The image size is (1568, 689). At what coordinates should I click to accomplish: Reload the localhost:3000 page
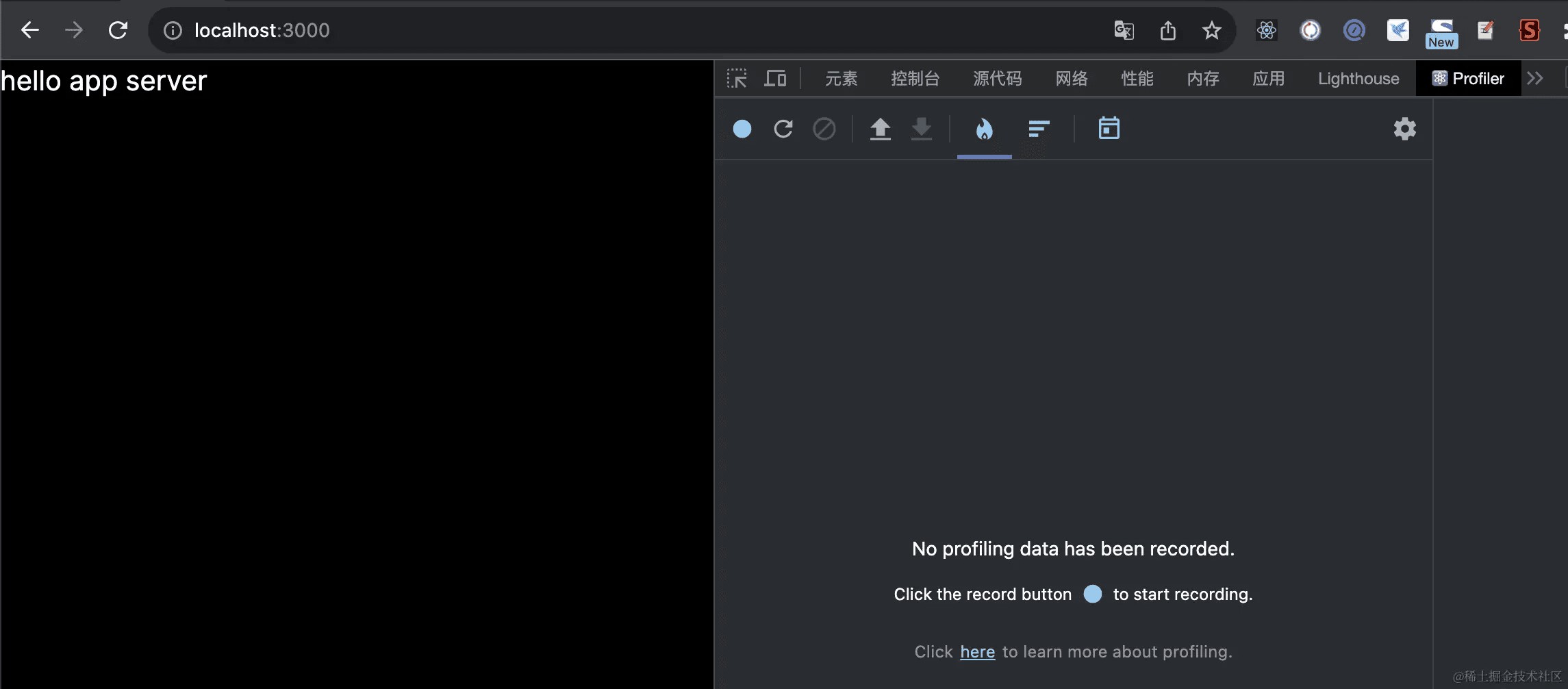118,30
